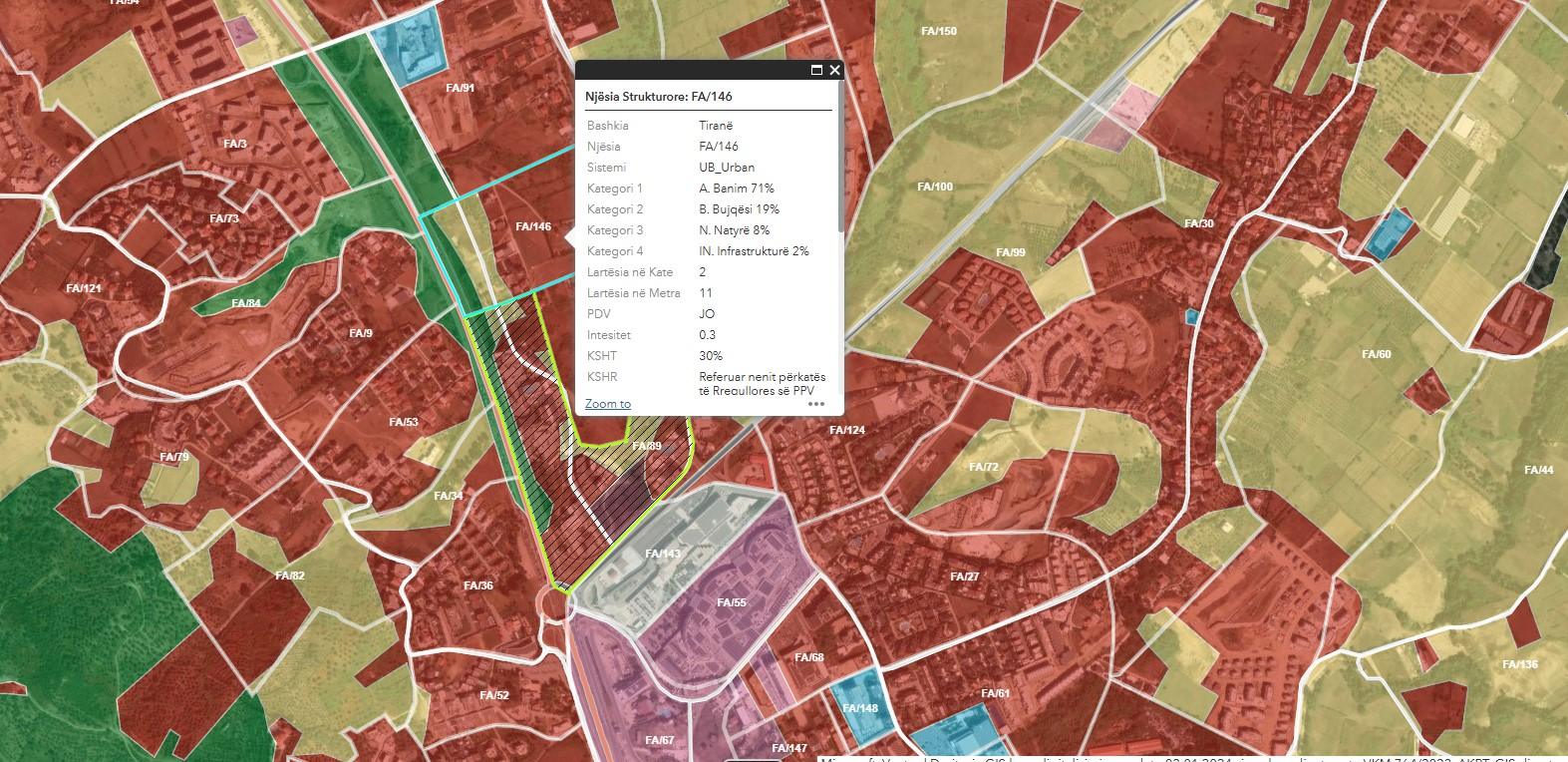Click the FA/124 zone label

[x=846, y=430]
